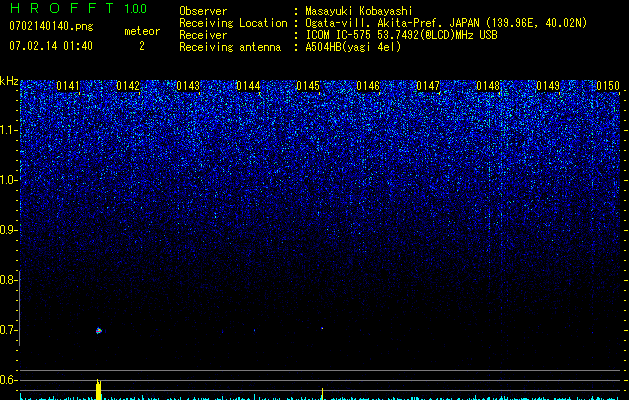Click the HROFFT title text
The width and height of the screenshot is (629, 400).
click(x=62, y=8)
